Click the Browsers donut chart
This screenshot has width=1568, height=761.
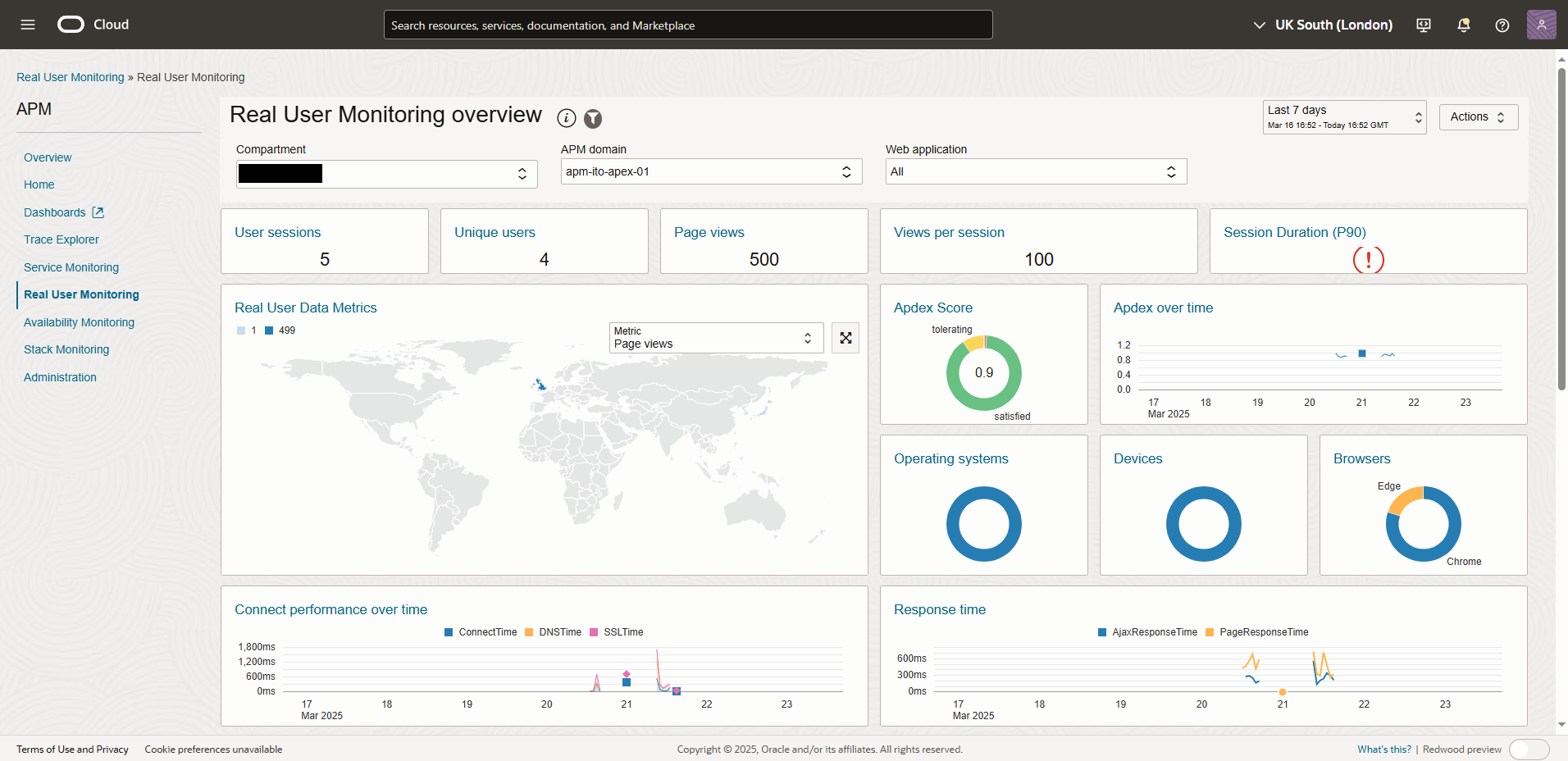[x=1424, y=524]
